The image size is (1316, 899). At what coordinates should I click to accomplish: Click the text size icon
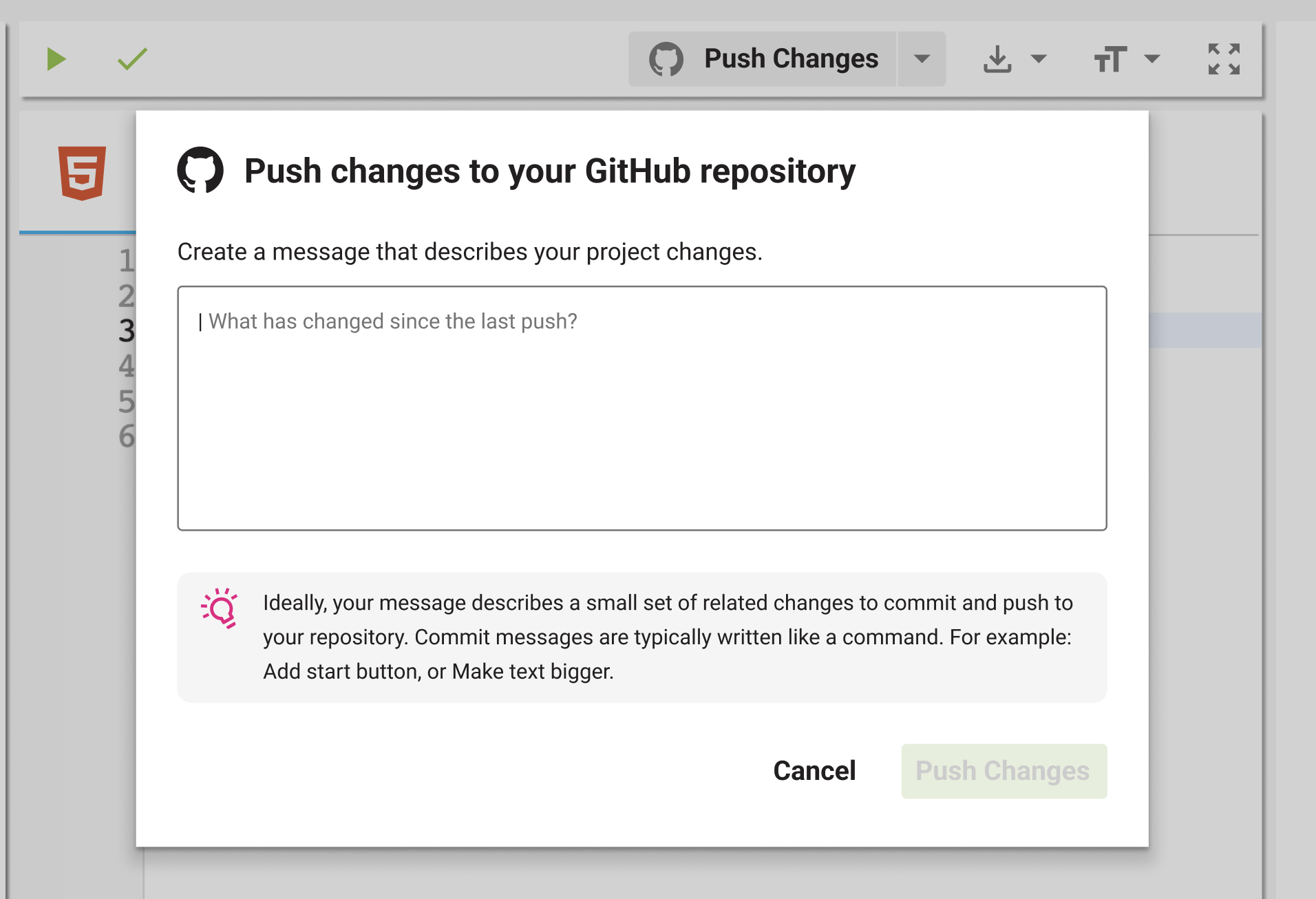(1110, 59)
